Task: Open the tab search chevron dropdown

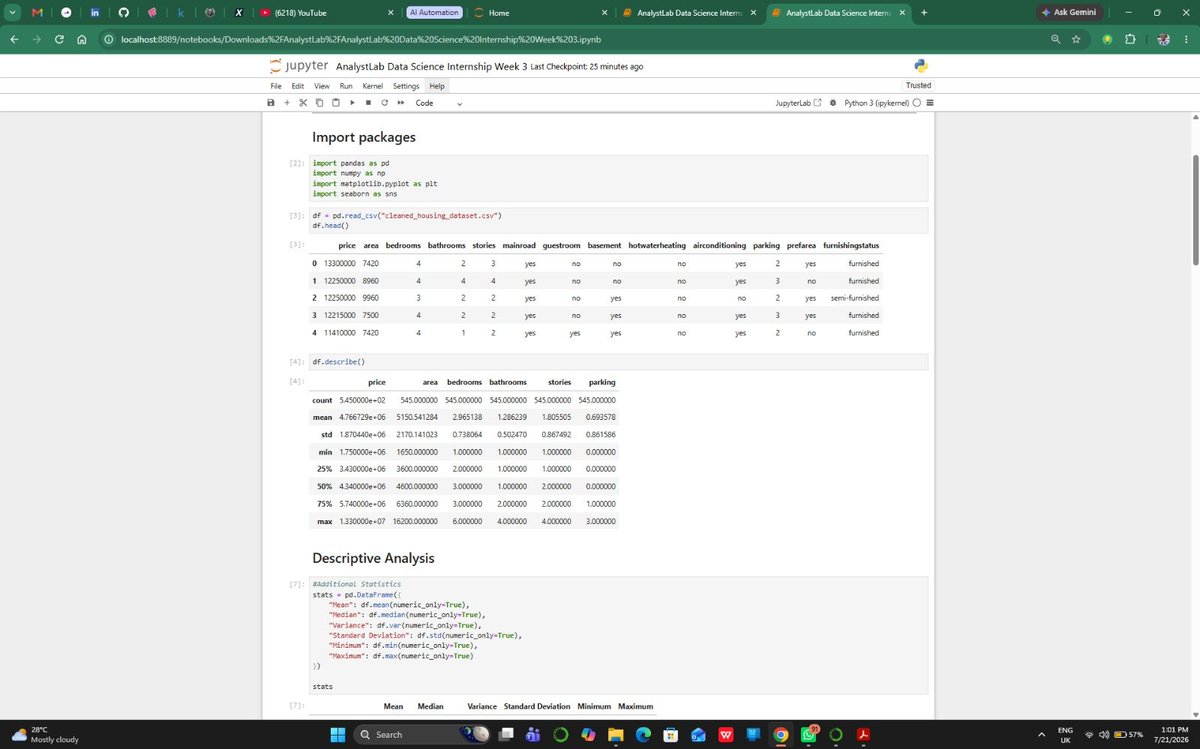Action: (11, 13)
